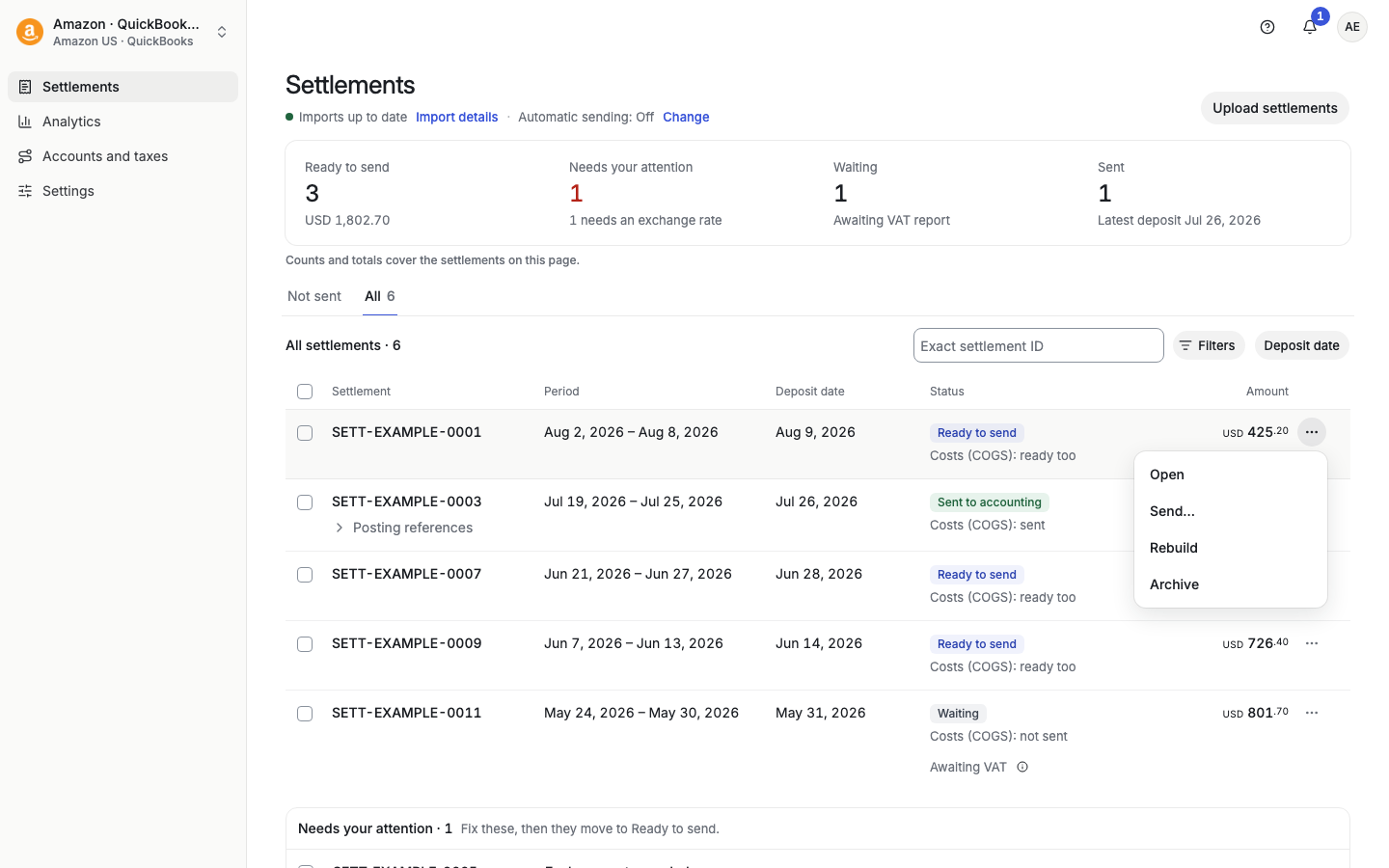This screenshot has width=1389, height=868.
Task: Open more actions for SETT-EXAMPLE-0001
Action: [1312, 432]
